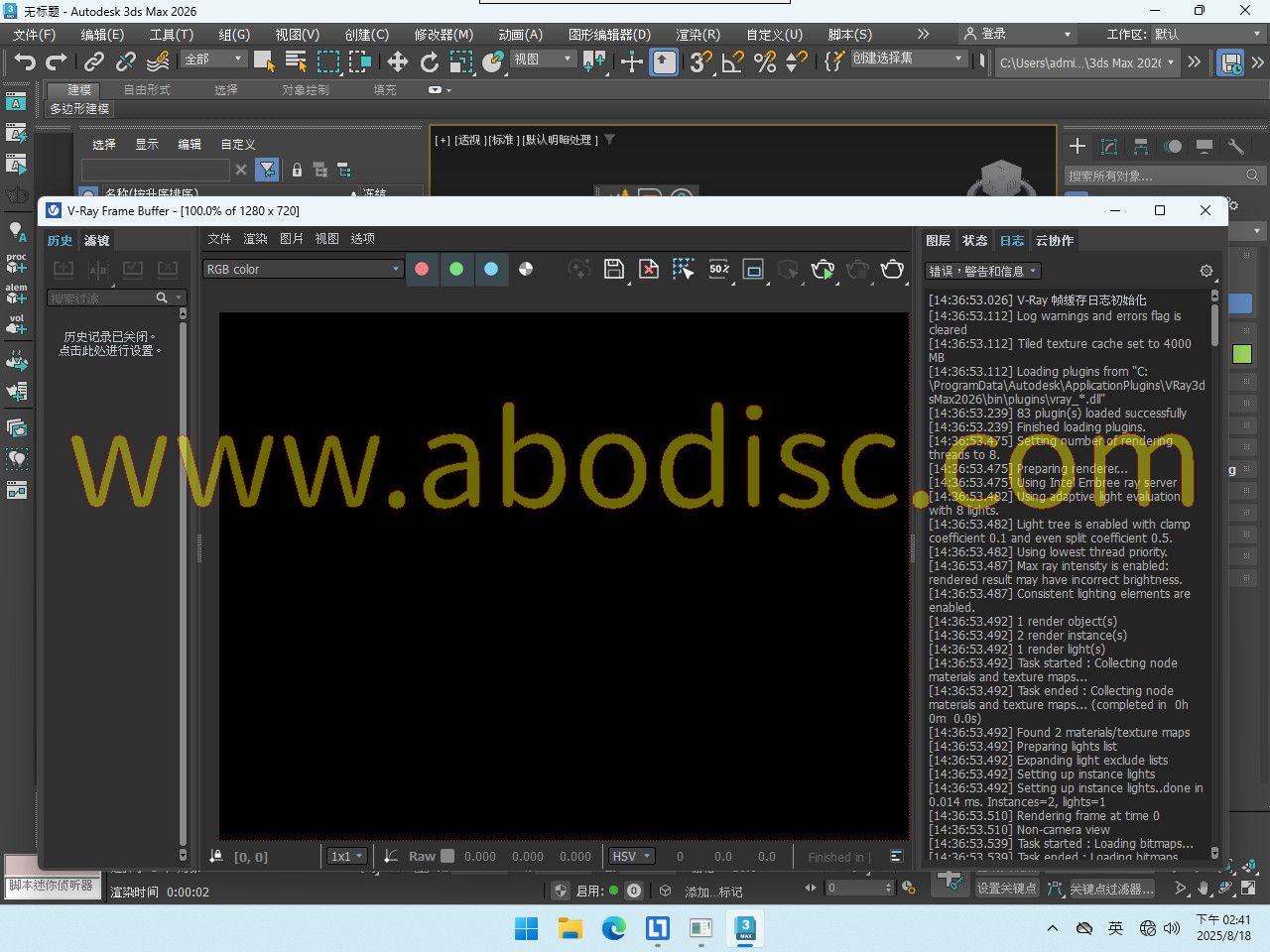Open the 选项 menu in VFB

pyautogui.click(x=362, y=239)
